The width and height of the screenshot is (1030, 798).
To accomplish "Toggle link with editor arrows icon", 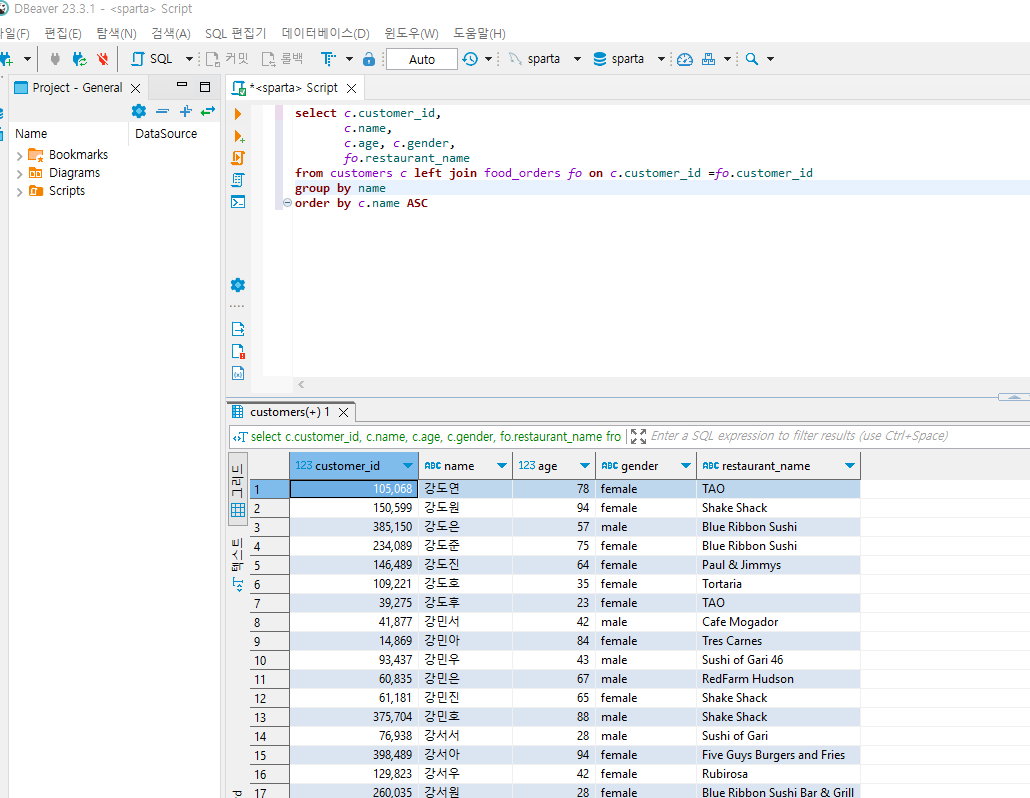I will (x=208, y=111).
